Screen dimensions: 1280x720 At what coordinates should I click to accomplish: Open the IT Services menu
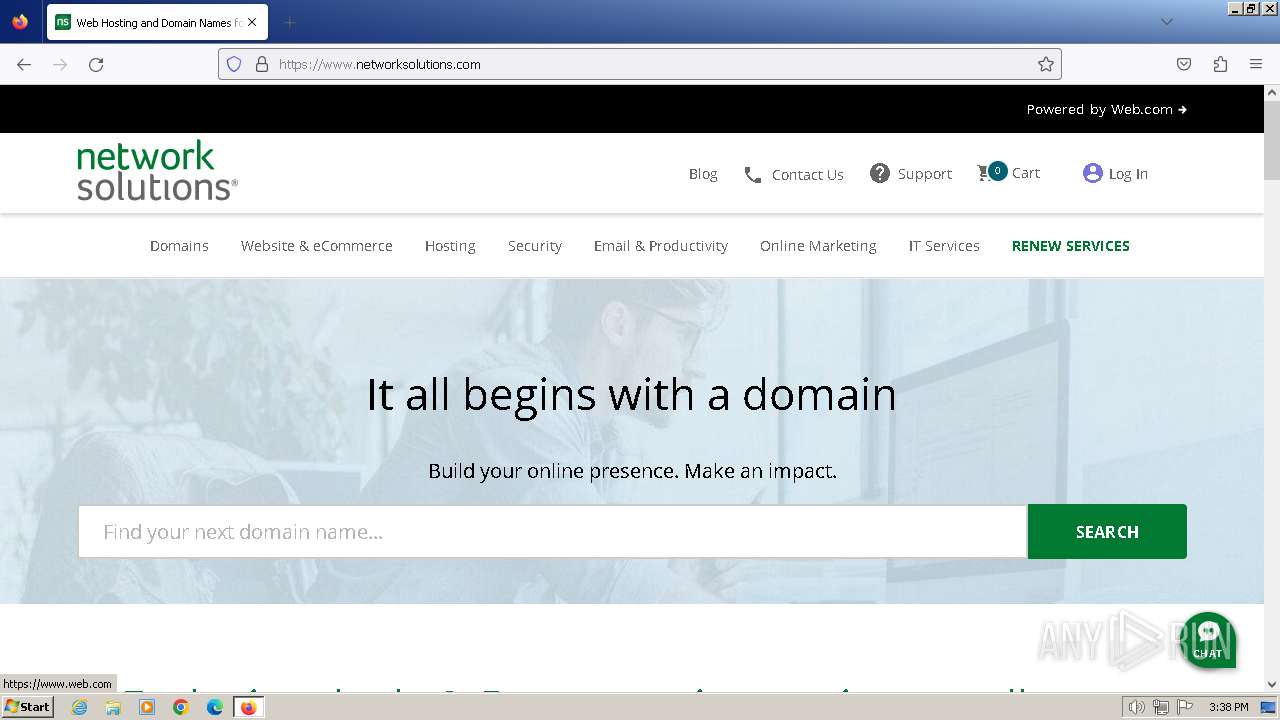pos(944,246)
